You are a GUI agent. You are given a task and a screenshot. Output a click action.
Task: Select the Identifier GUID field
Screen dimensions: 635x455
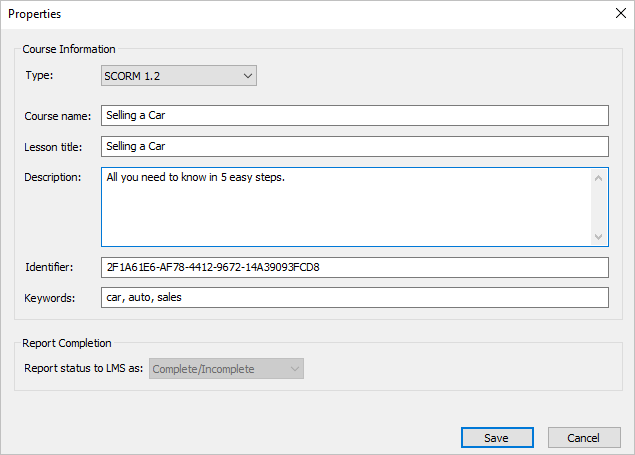pyautogui.click(x=354, y=267)
